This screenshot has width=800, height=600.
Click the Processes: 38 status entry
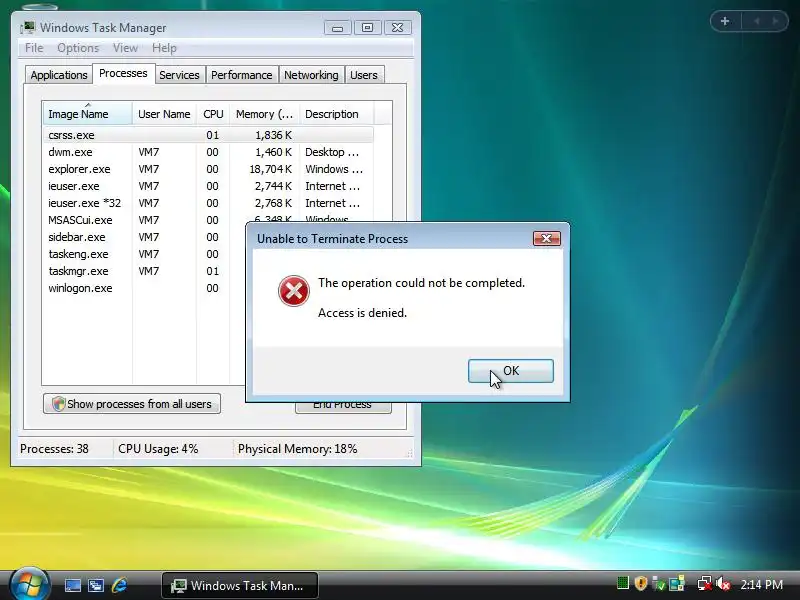(54, 449)
